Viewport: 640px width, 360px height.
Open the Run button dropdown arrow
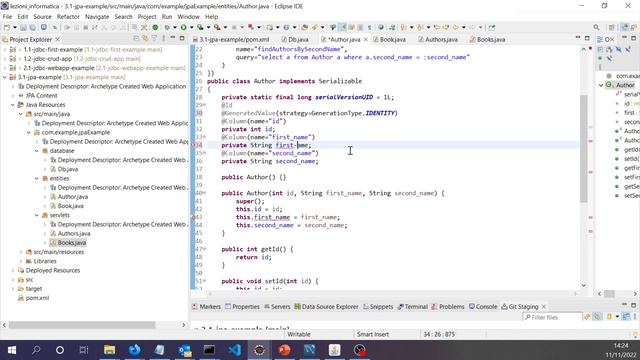tap(191, 27)
